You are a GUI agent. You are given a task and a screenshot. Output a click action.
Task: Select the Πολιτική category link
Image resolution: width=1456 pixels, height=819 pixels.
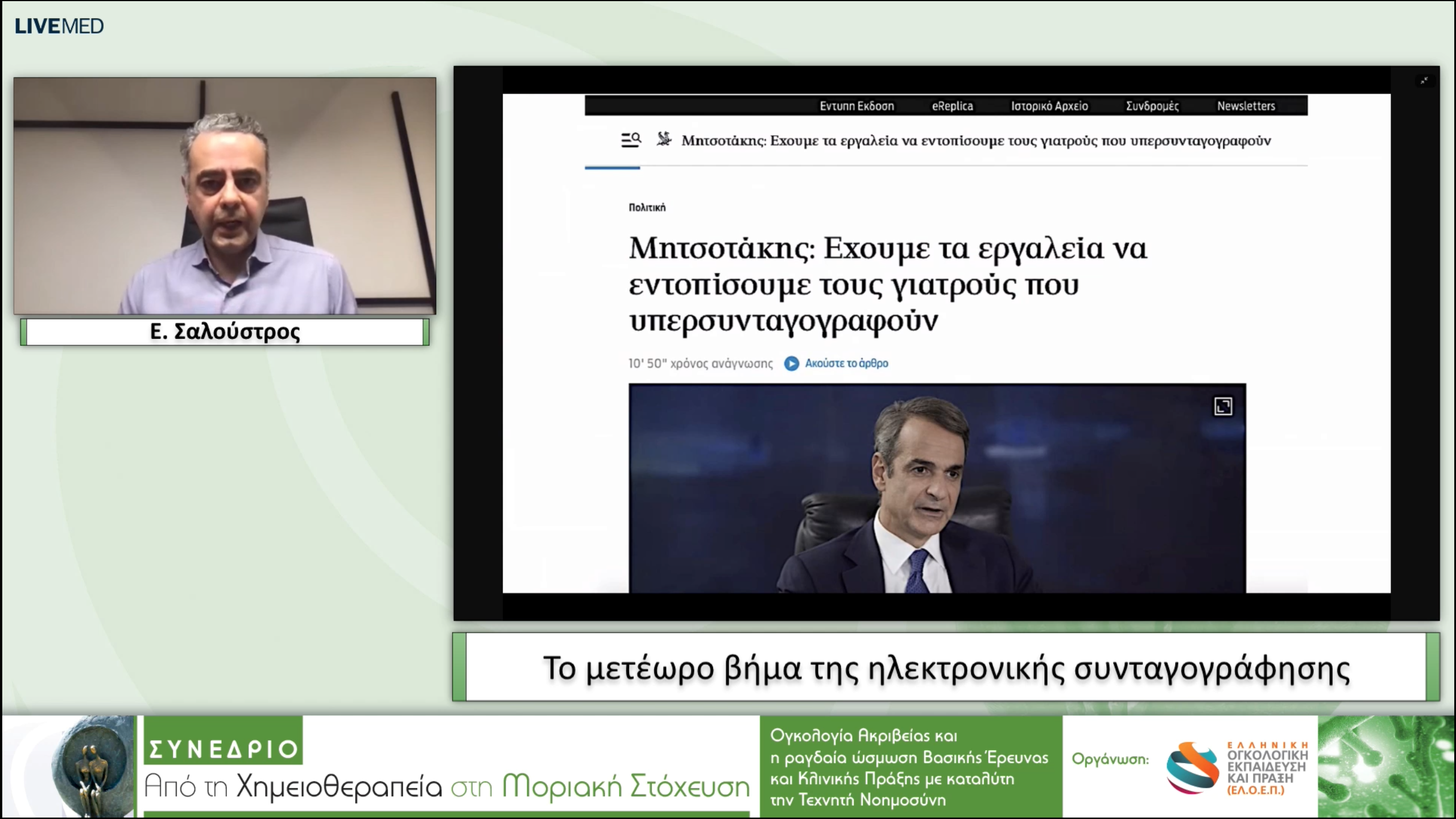coord(647,208)
